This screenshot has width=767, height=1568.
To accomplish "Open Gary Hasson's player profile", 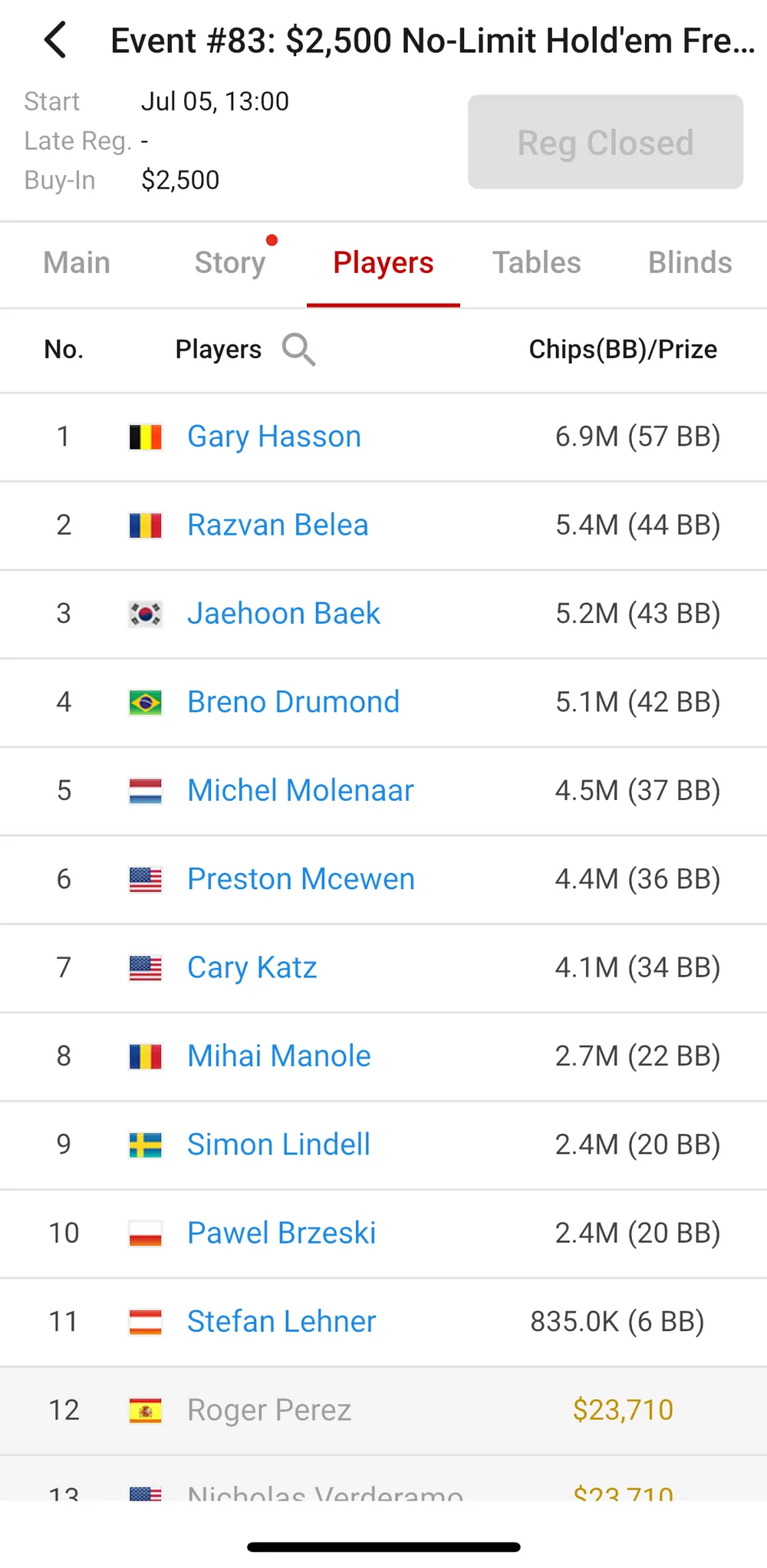I will point(275,437).
